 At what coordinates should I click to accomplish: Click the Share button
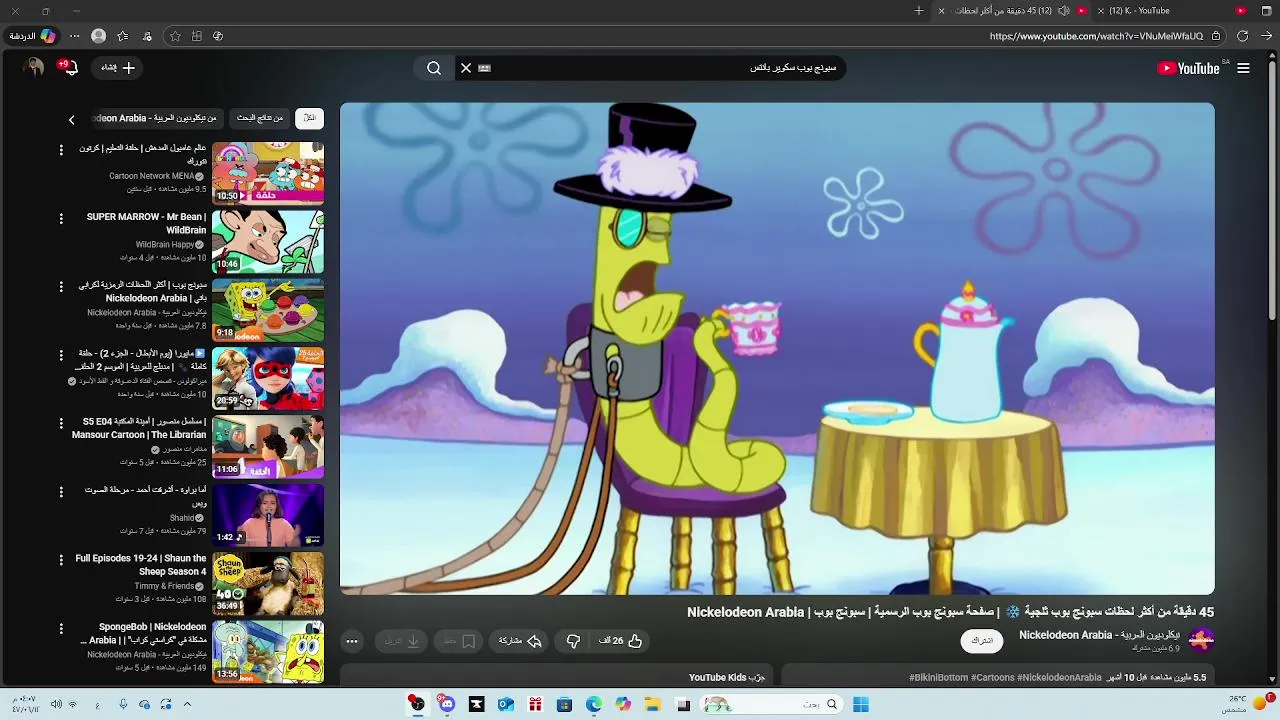[x=520, y=641]
